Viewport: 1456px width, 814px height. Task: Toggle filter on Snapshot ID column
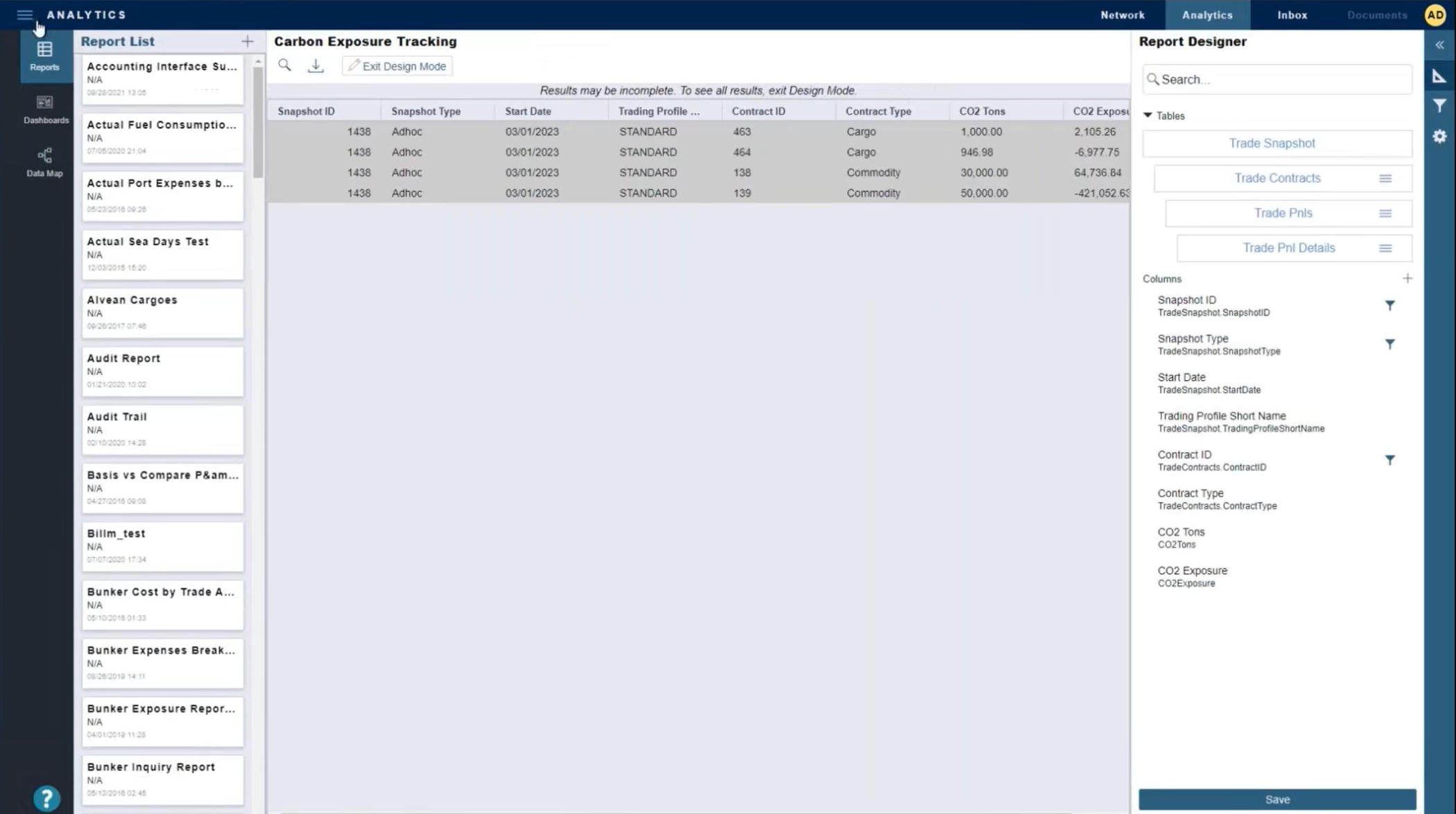[x=1389, y=305]
